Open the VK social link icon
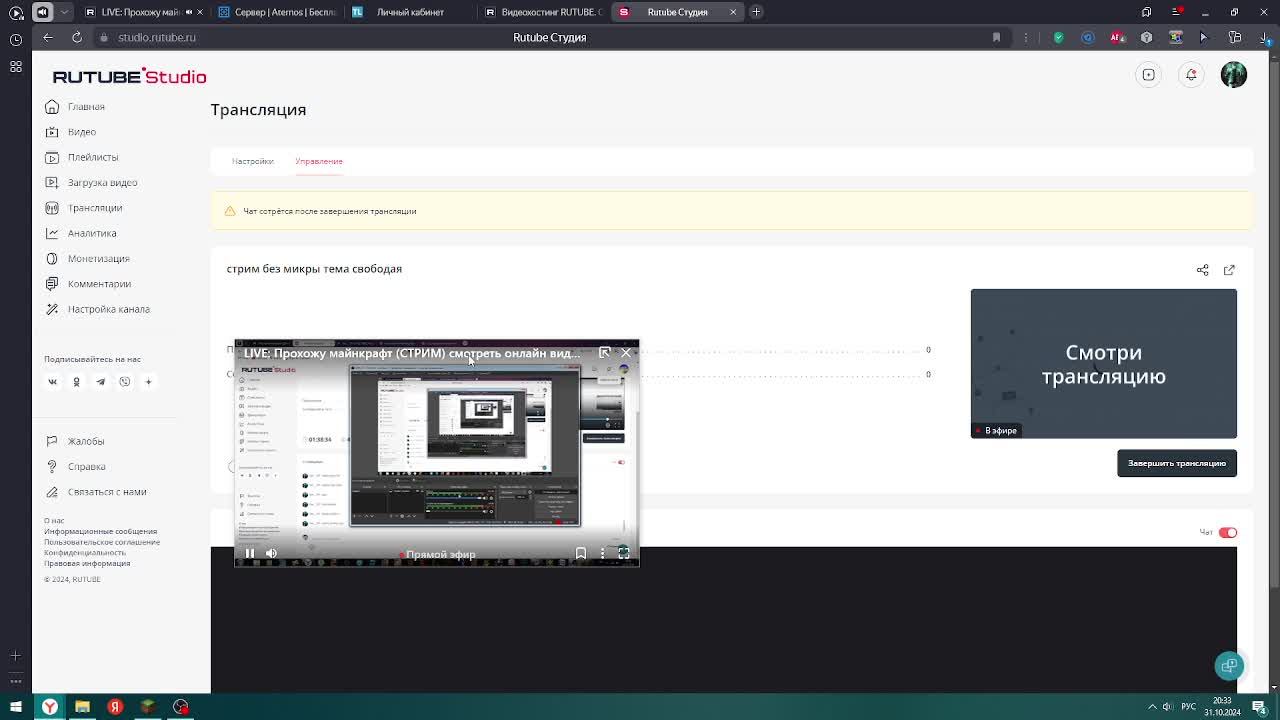The width and height of the screenshot is (1280, 720). click(x=53, y=381)
